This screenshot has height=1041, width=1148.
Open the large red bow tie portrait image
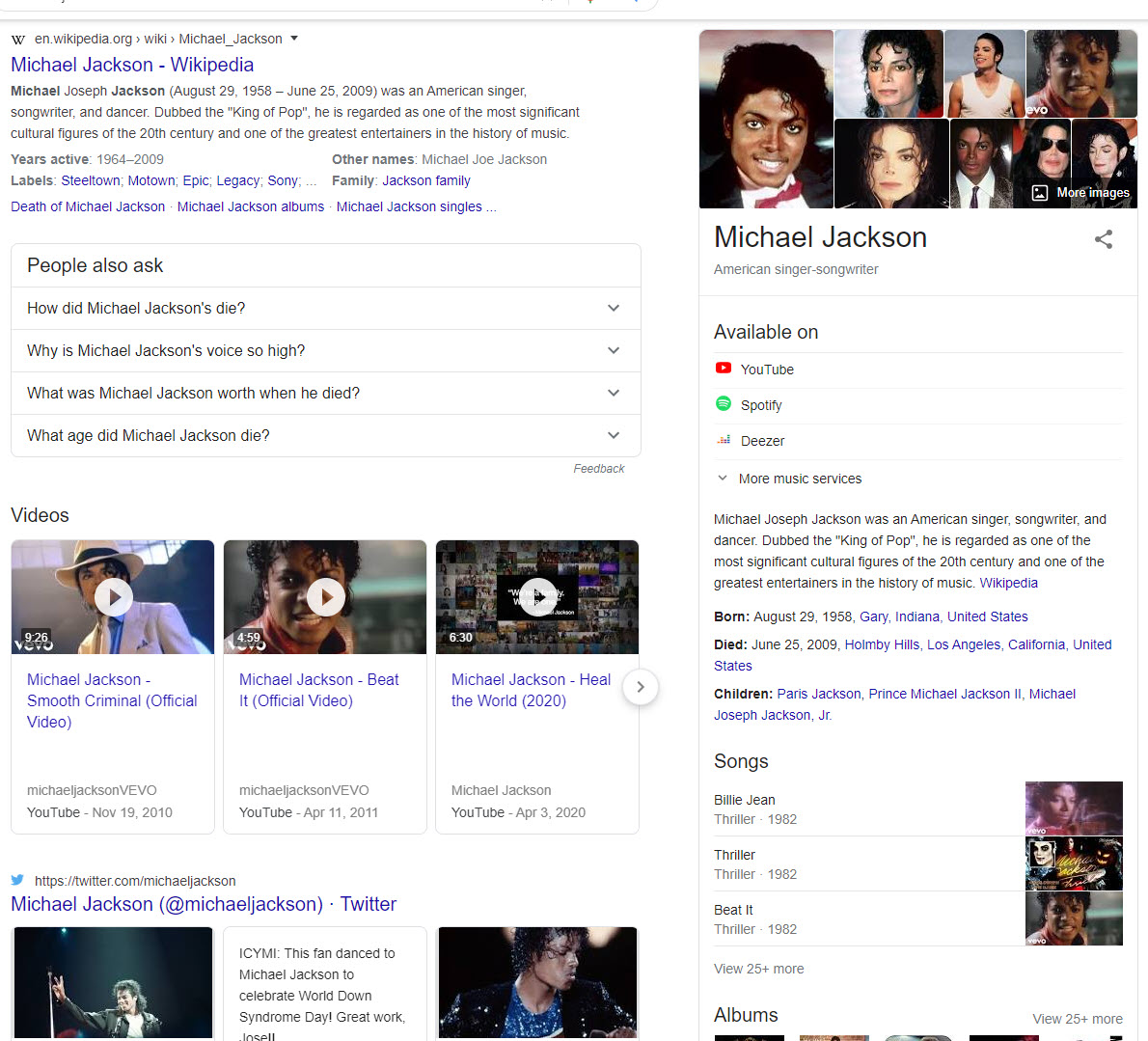766,120
